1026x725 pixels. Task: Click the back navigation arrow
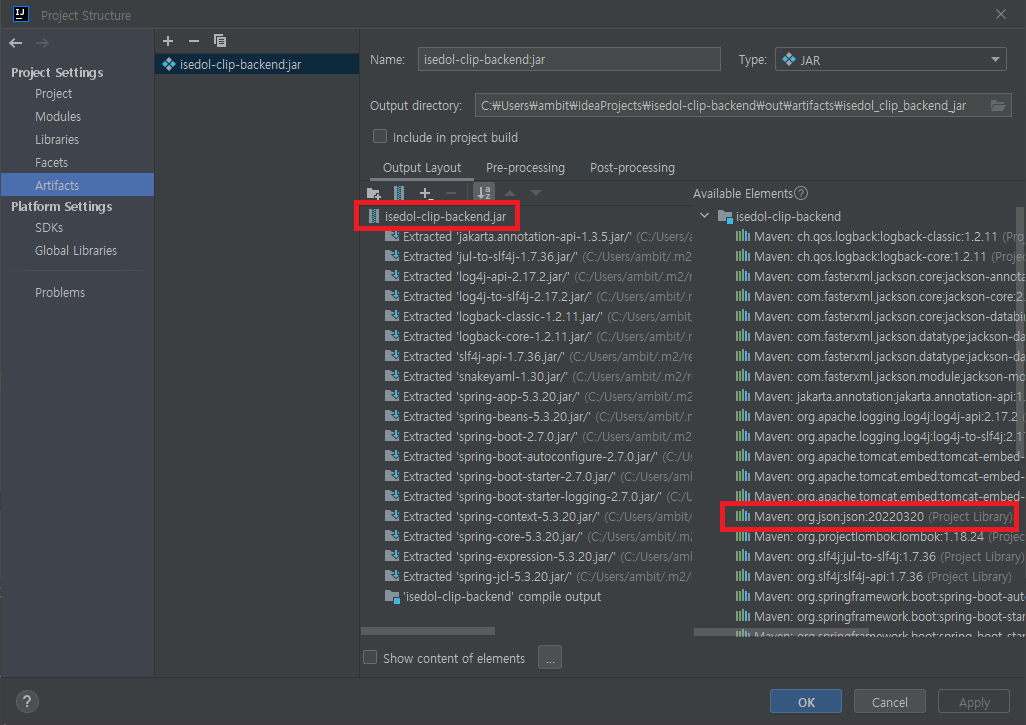(x=16, y=43)
